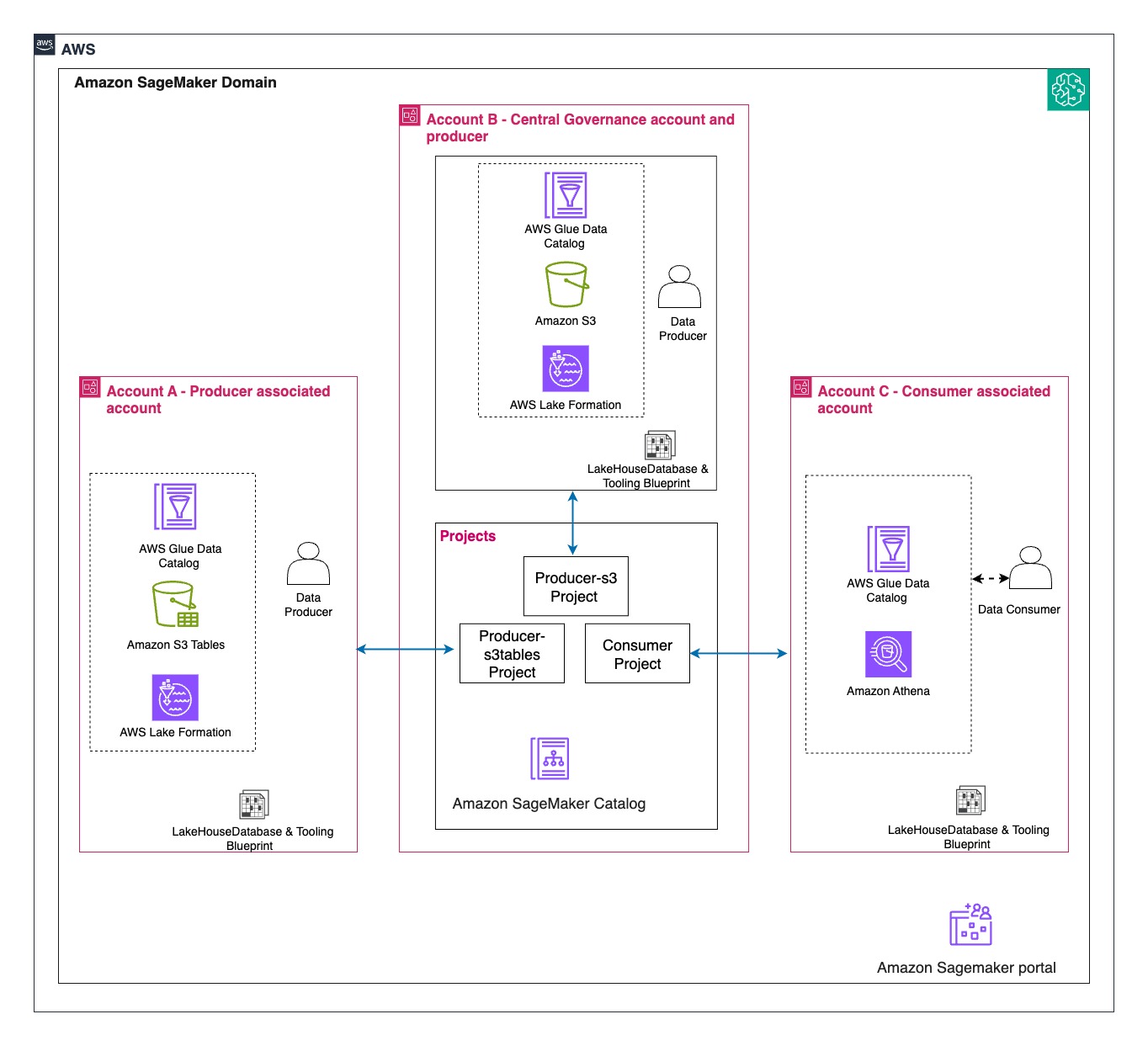Select the Amazon SageMaker Catalog icon
Screen dimensions: 1148x1046
coord(550,758)
